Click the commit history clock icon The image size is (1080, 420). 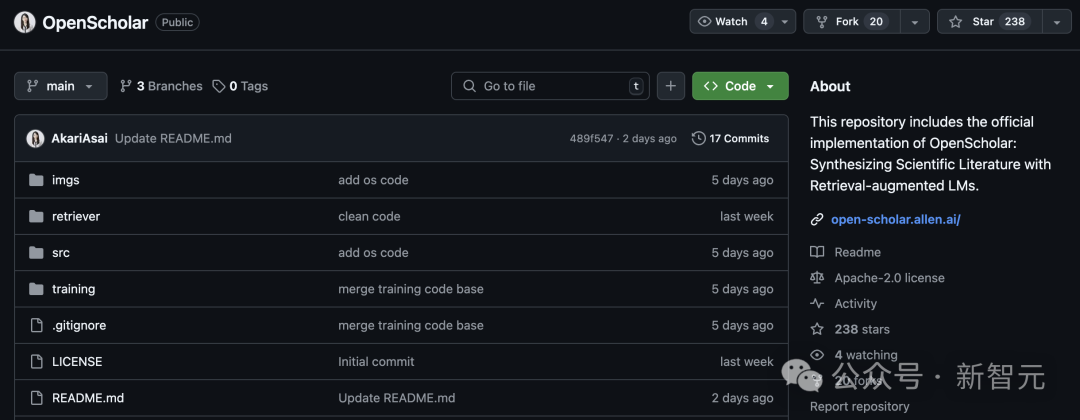click(x=698, y=138)
